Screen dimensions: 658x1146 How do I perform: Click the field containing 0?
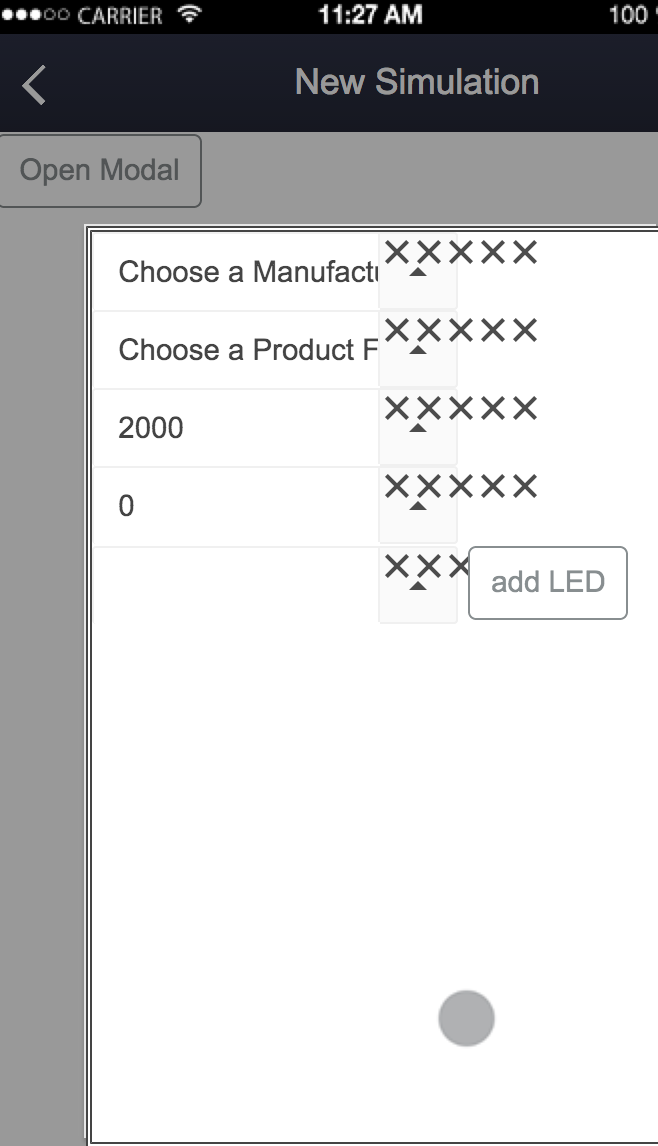tap(236, 506)
